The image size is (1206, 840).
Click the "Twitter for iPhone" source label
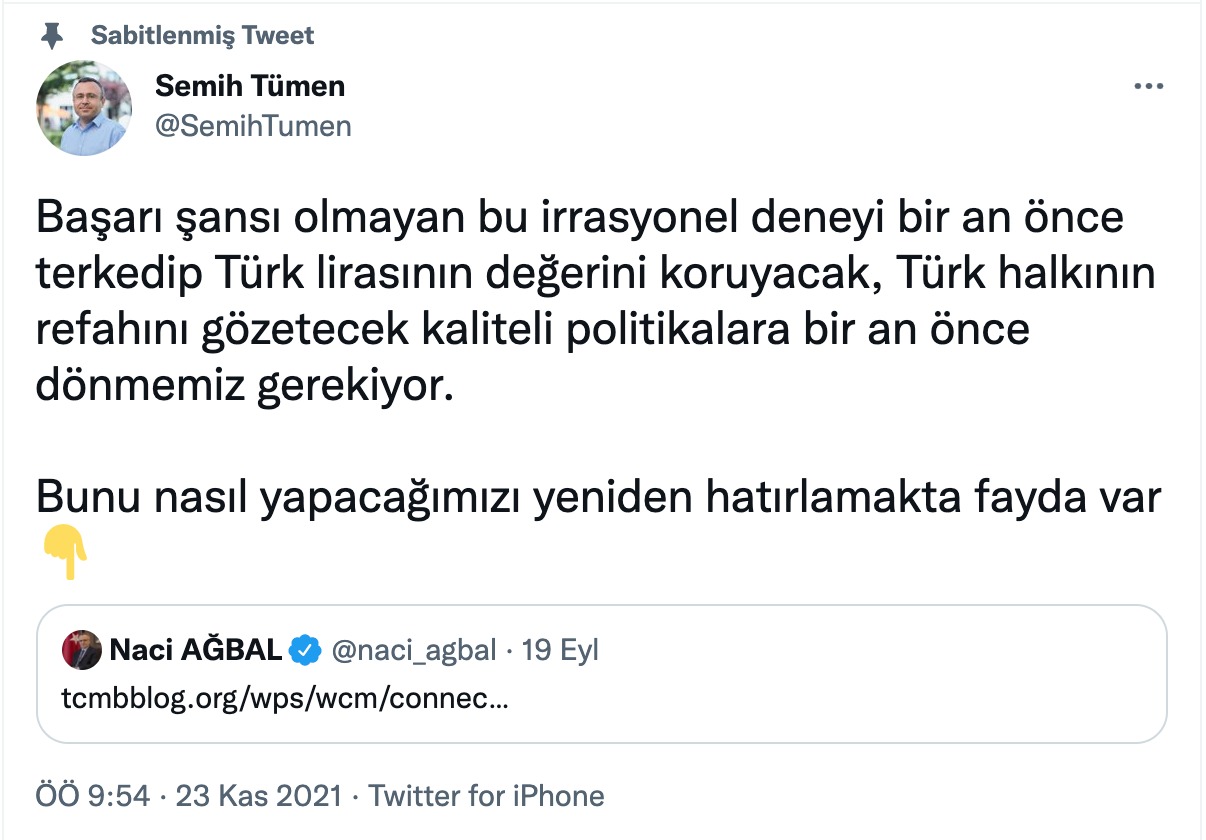tap(487, 797)
